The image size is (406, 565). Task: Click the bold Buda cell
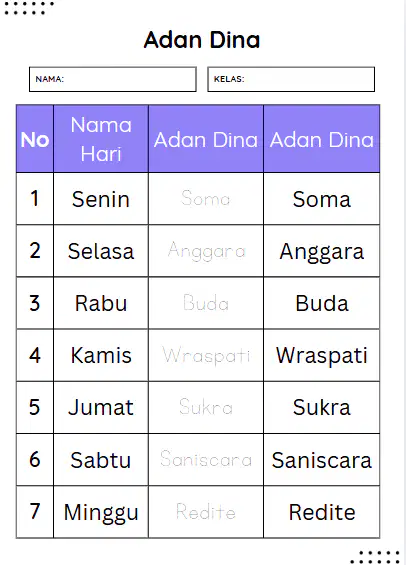[321, 303]
